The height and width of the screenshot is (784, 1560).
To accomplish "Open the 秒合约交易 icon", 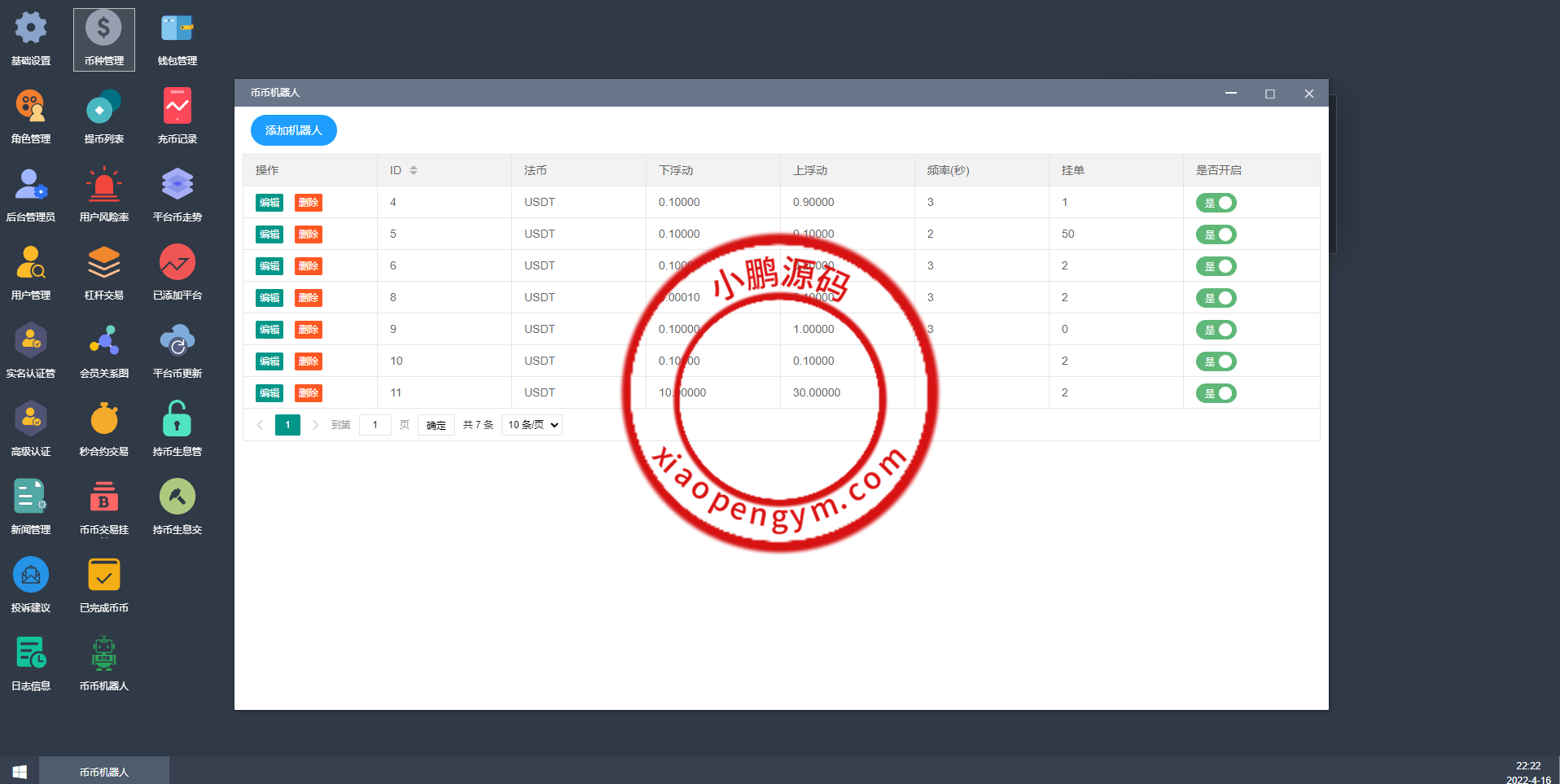I will coord(104,420).
